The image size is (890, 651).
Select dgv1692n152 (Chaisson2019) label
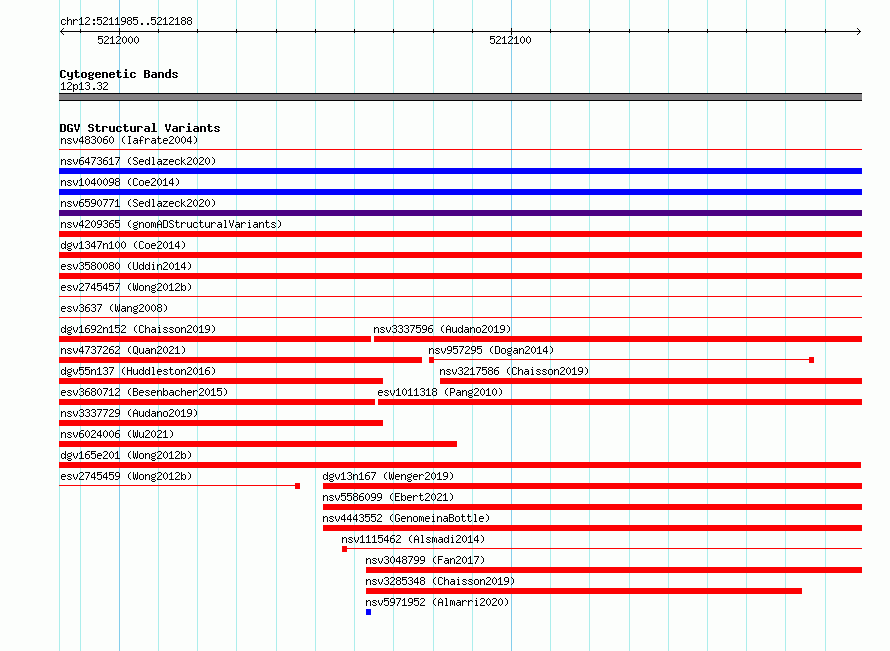pyautogui.click(x=138, y=329)
